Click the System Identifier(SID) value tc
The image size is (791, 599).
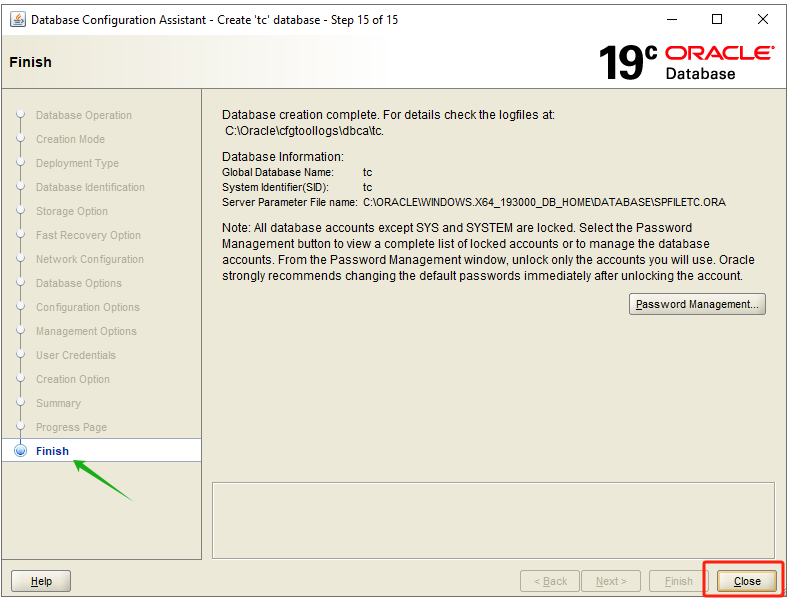pyautogui.click(x=367, y=188)
